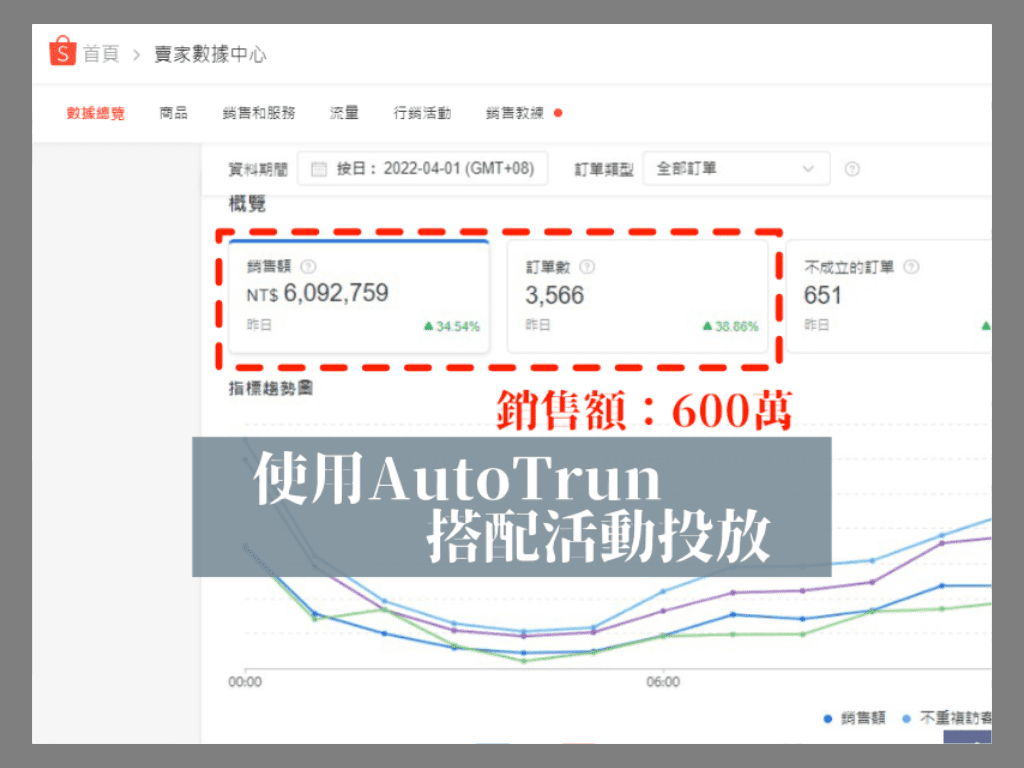Go to 首頁 breadcrumb link

click(x=101, y=54)
